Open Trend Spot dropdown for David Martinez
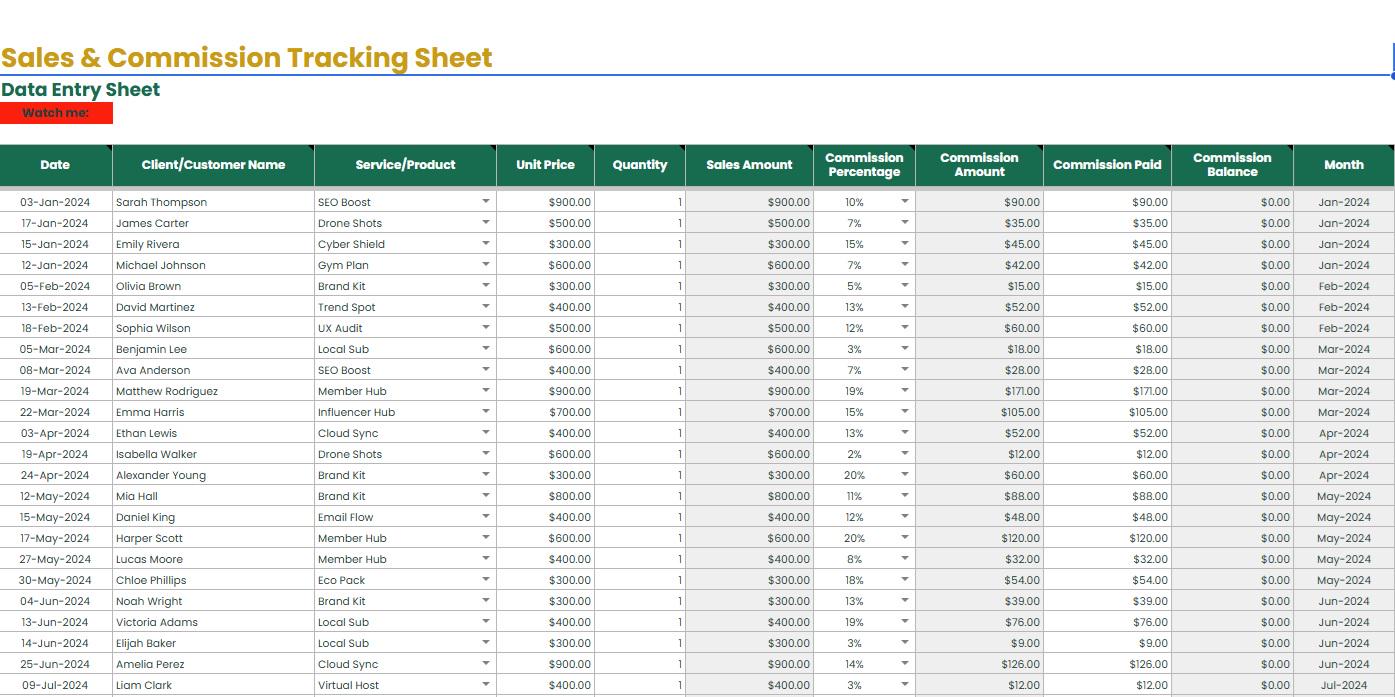Screen dimensions: 1395x697 [x=486, y=307]
